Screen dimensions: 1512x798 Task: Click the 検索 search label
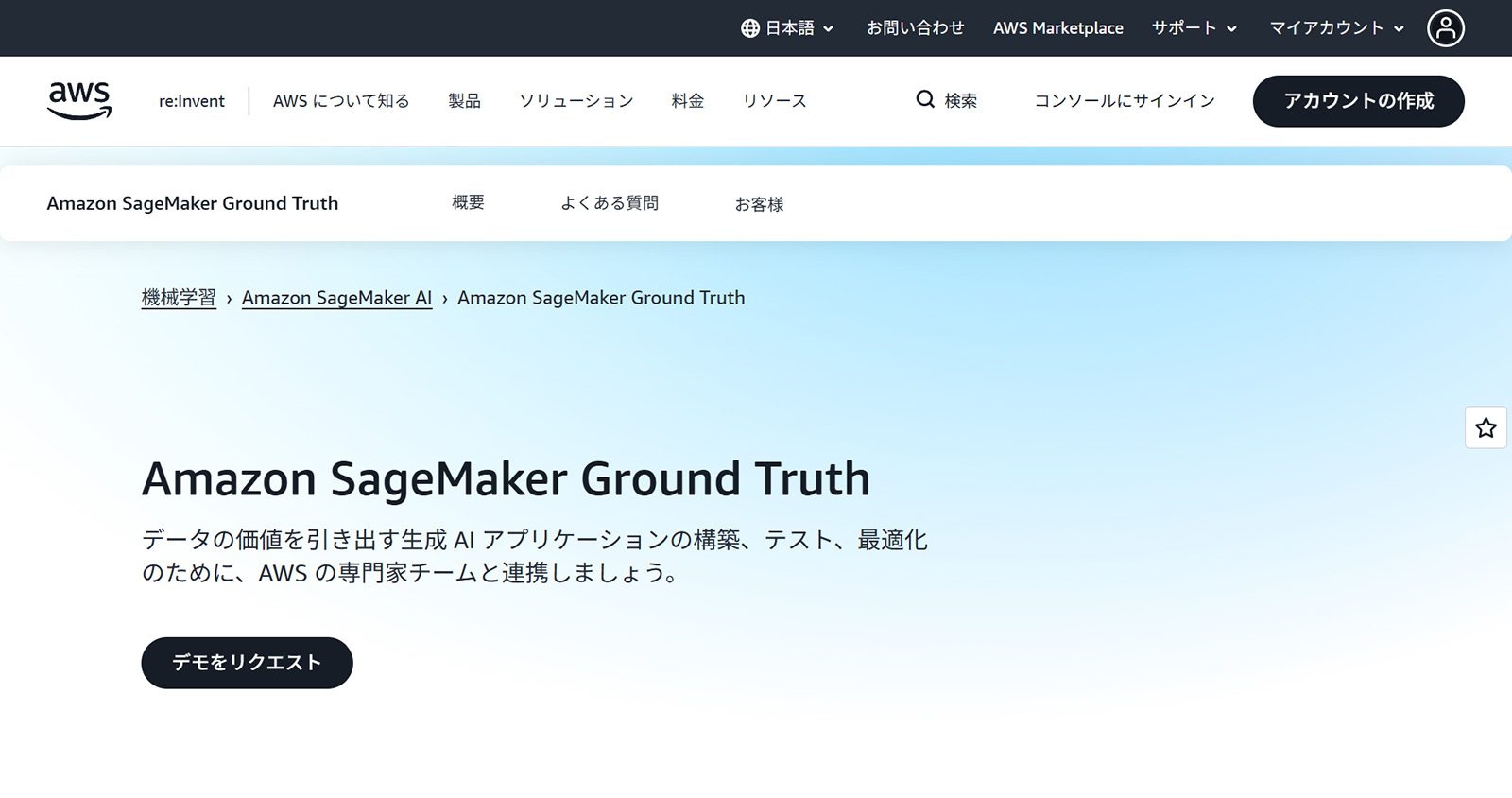pos(961,101)
